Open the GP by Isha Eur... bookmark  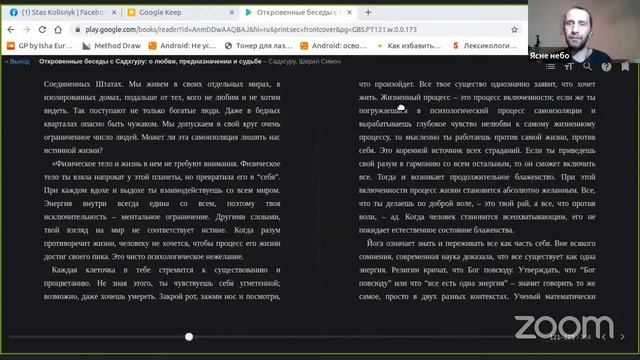[40, 46]
